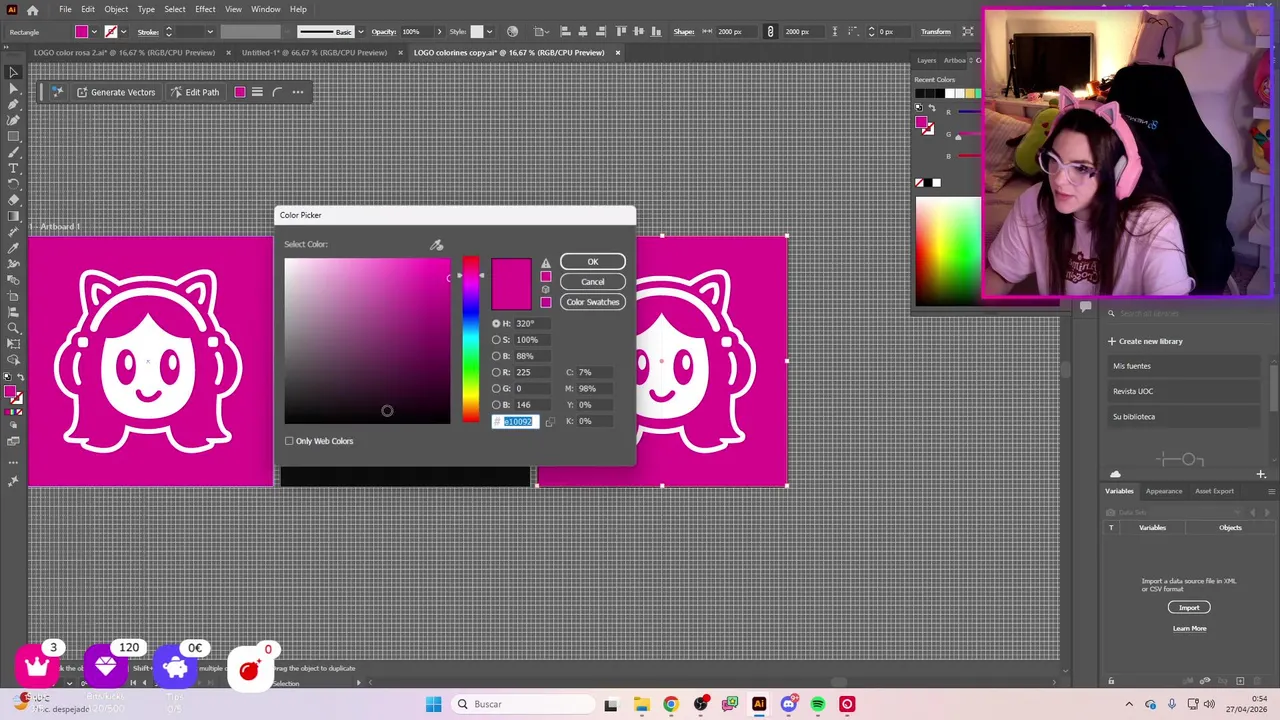
Task: Confirm color with the OK button
Action: (593, 262)
